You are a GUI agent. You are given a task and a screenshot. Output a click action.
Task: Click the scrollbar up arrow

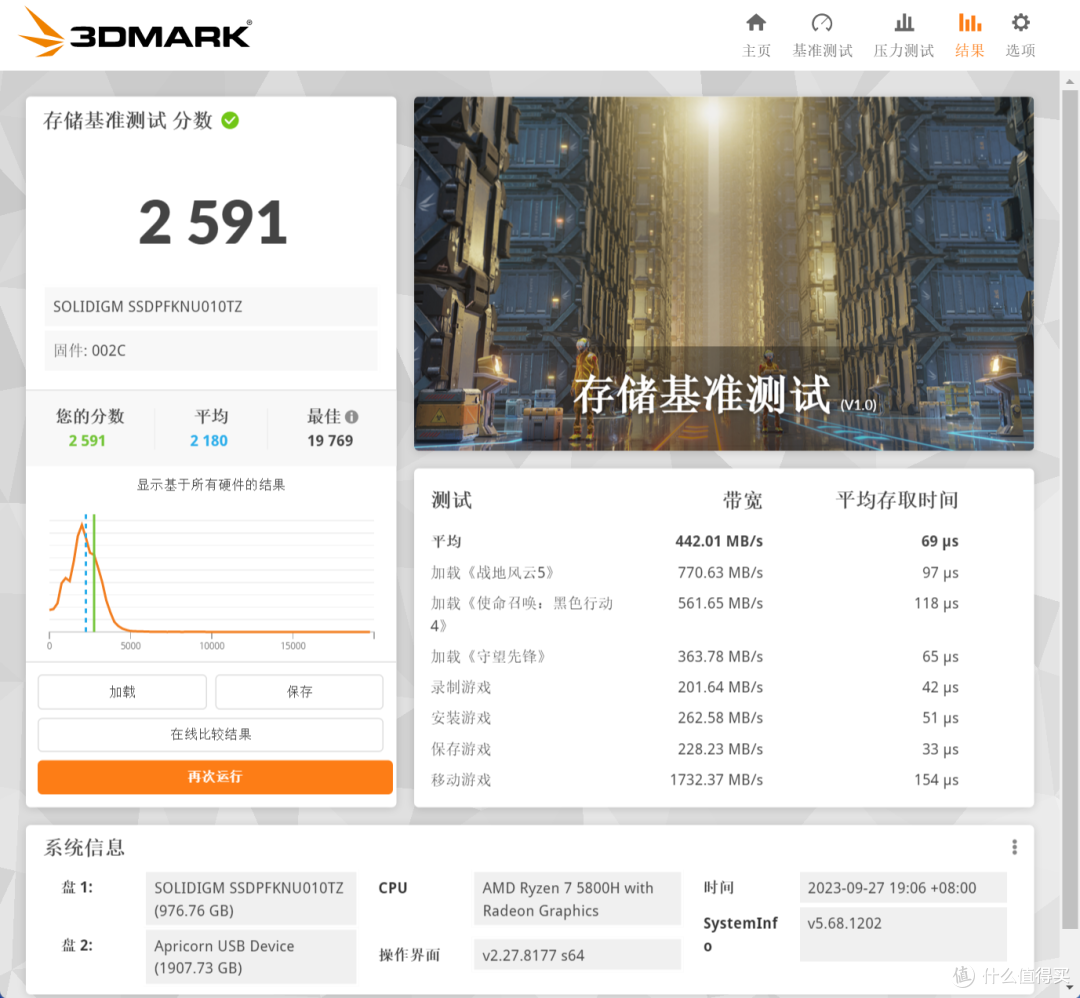click(x=1069, y=81)
